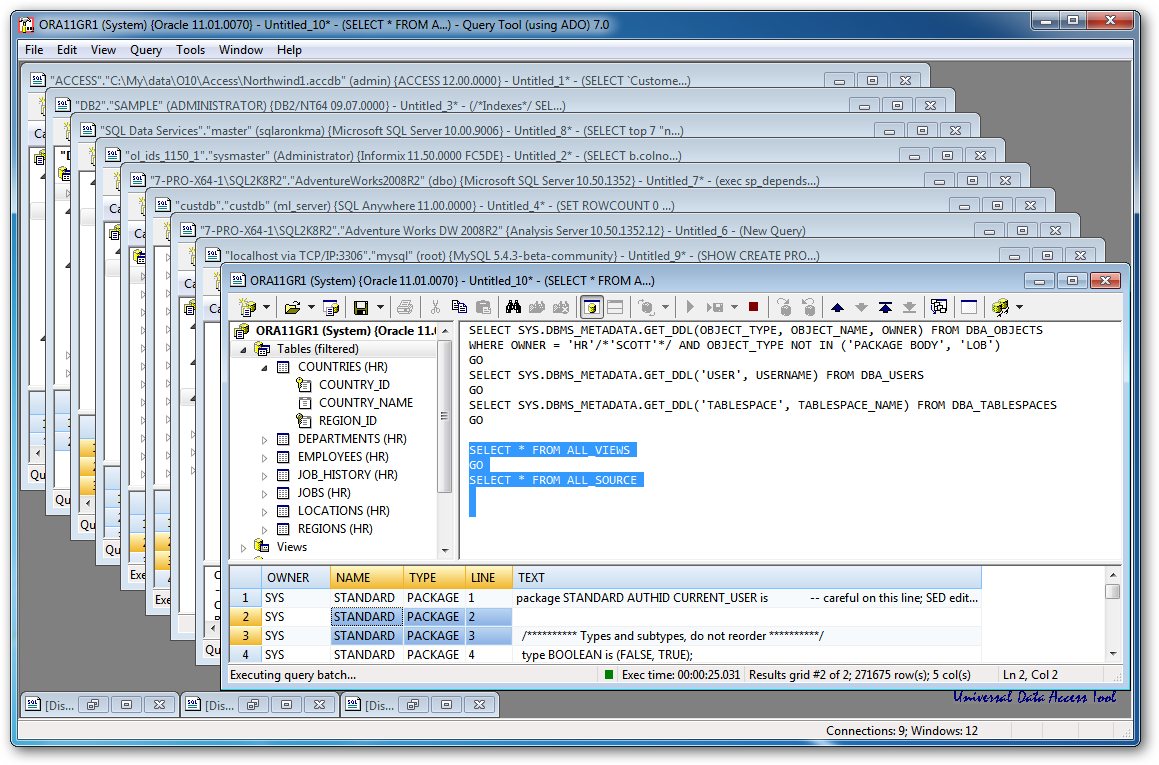The image size is (1159, 765).
Task: Open Find dialog via binoculars icon
Action: tap(513, 306)
